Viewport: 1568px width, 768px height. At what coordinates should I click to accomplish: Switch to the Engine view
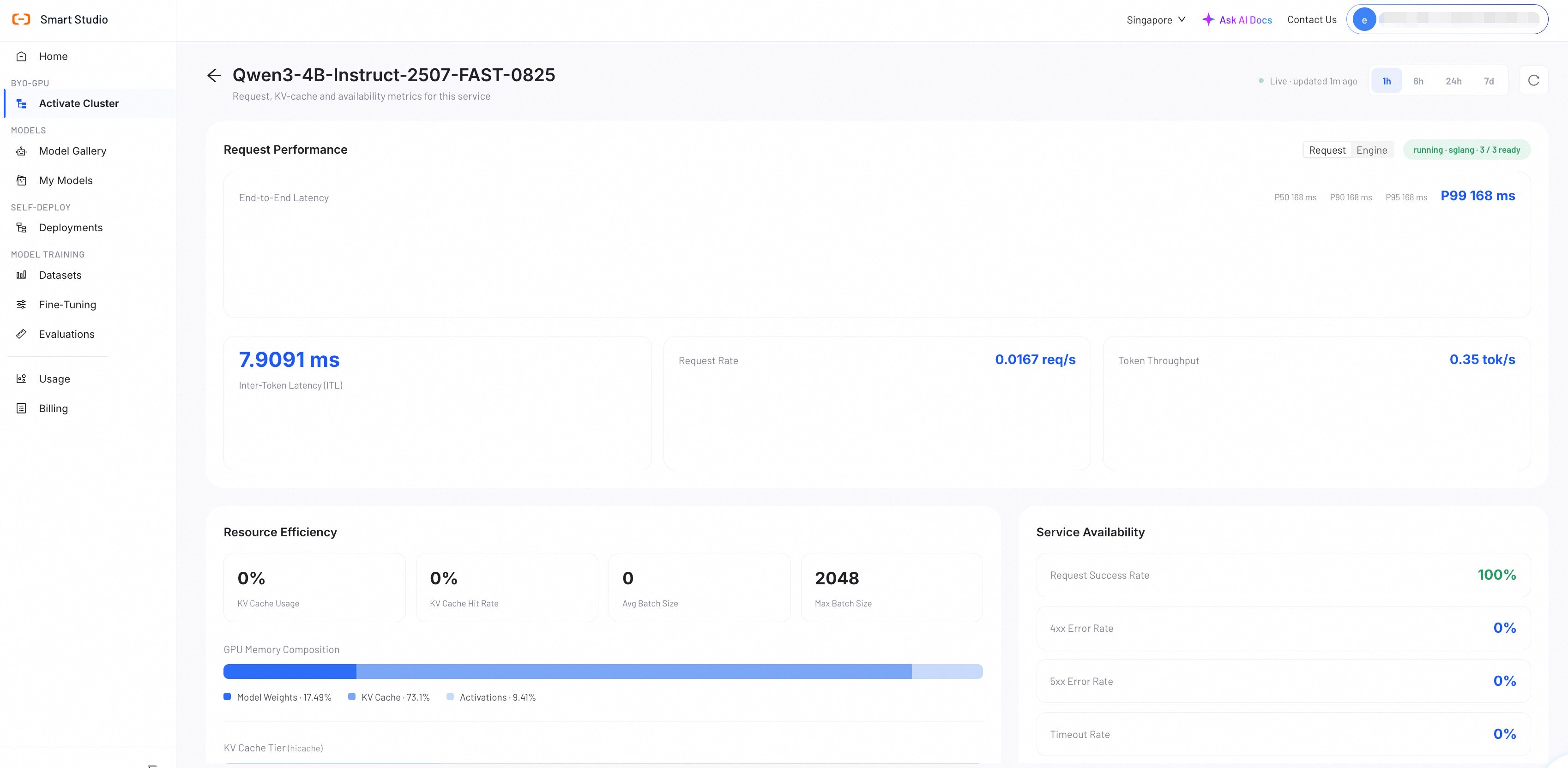pyautogui.click(x=1371, y=150)
